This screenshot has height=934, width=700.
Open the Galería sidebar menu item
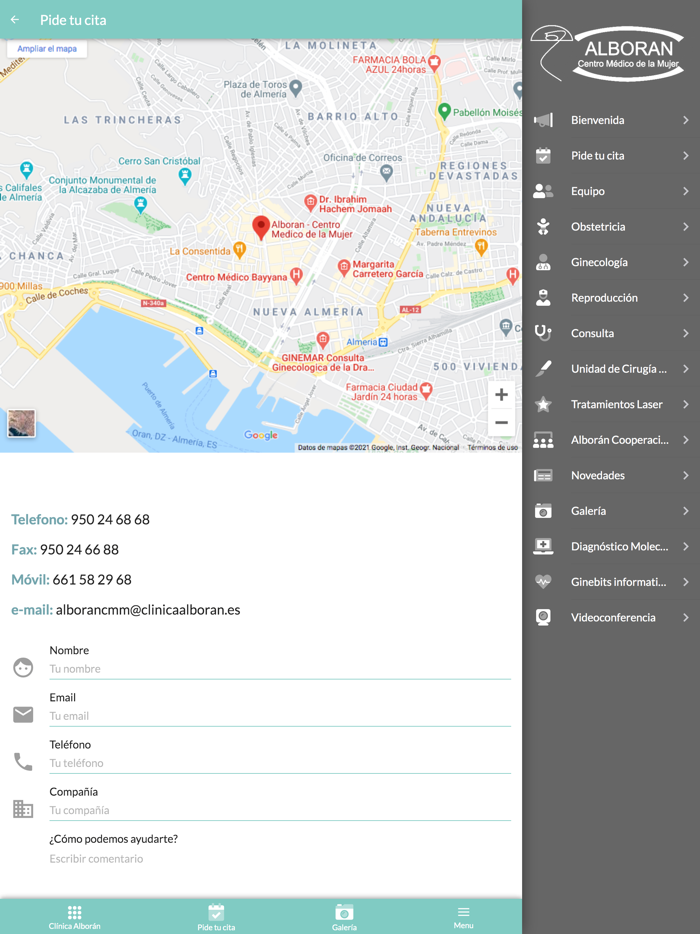(611, 511)
